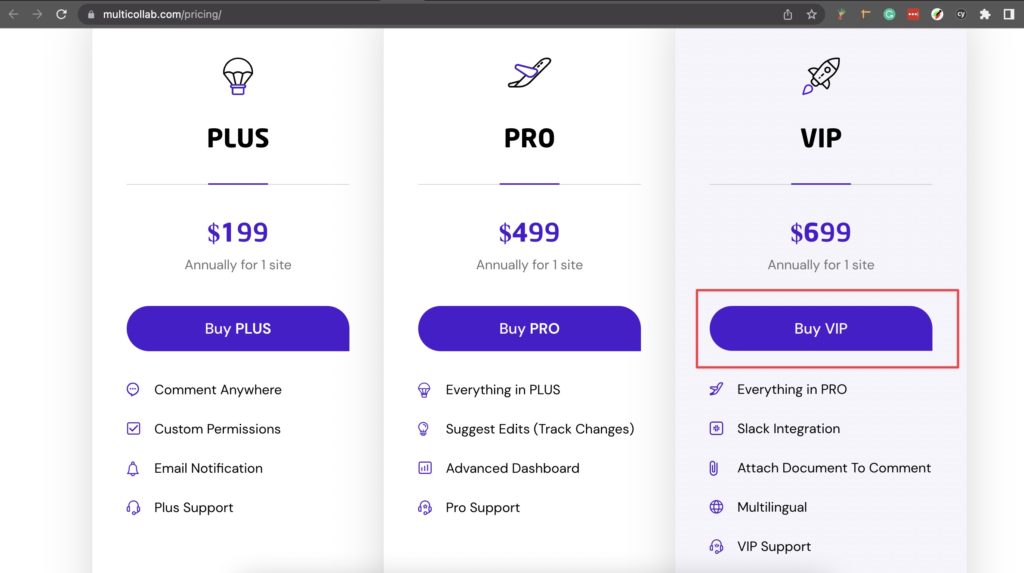1024x573 pixels.
Task: Click the multicollab.com/pricing address field
Action: coord(431,14)
